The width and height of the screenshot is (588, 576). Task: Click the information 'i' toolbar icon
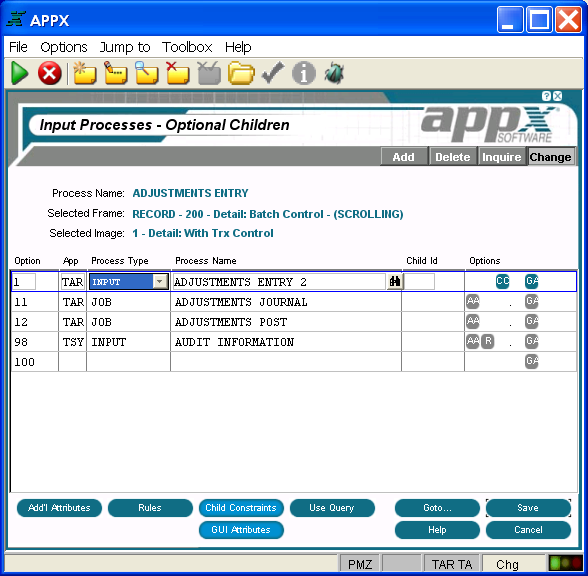click(x=303, y=73)
